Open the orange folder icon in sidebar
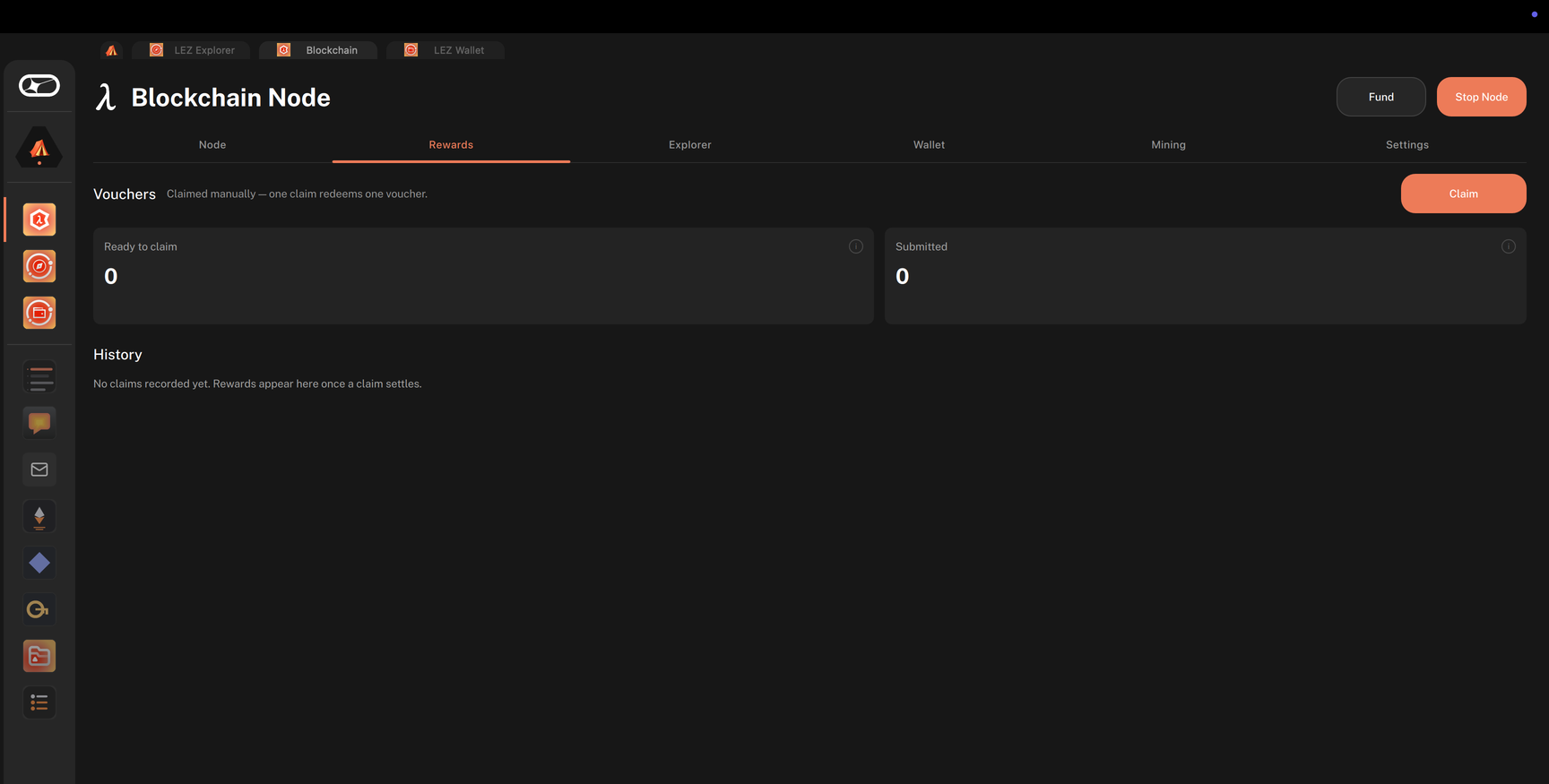The height and width of the screenshot is (784, 1549). coord(39,656)
